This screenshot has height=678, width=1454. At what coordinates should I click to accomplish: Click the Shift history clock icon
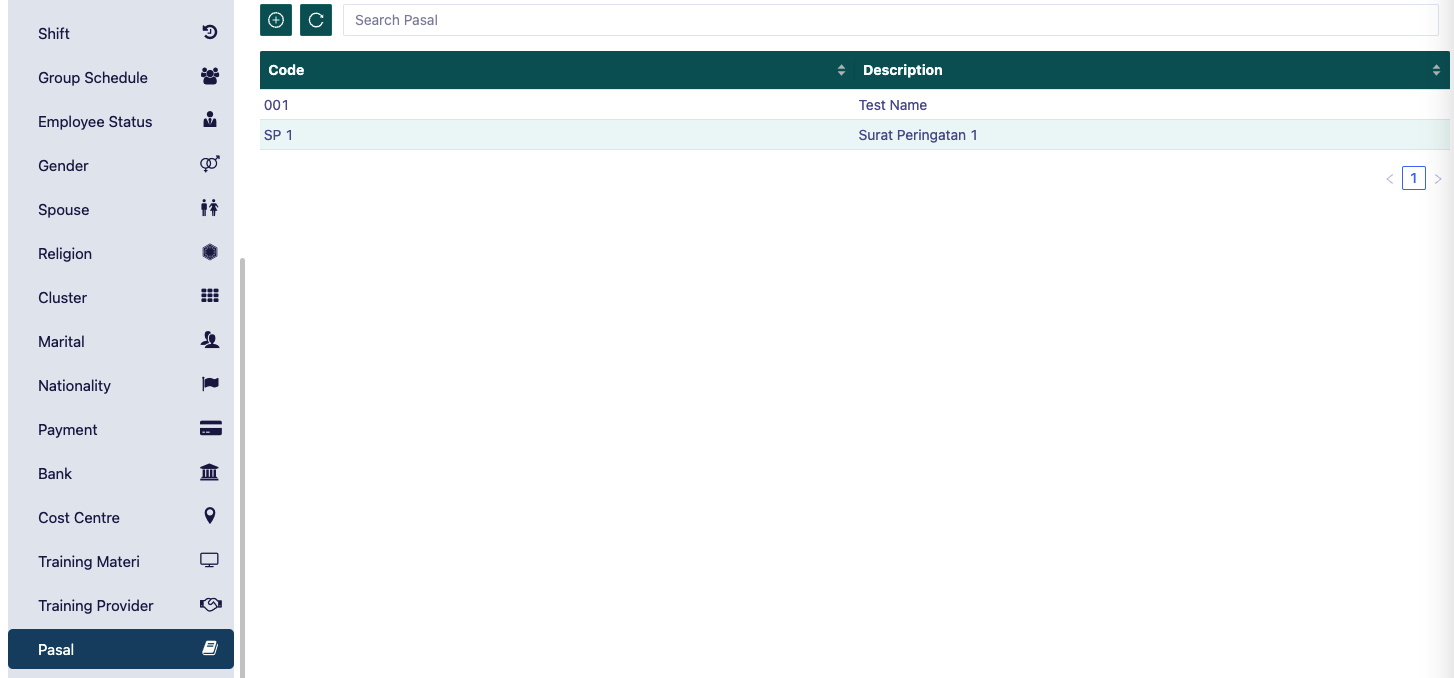pos(210,33)
